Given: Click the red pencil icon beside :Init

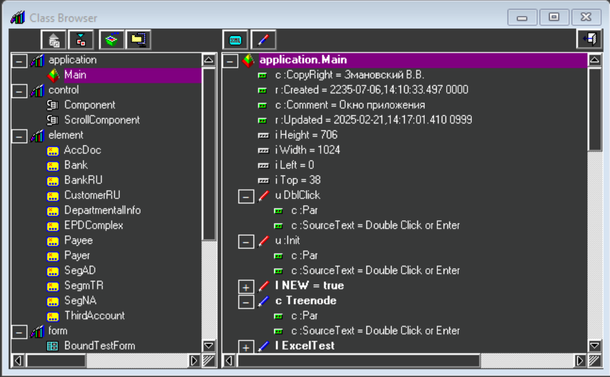Looking at the screenshot, I should coord(263,241).
